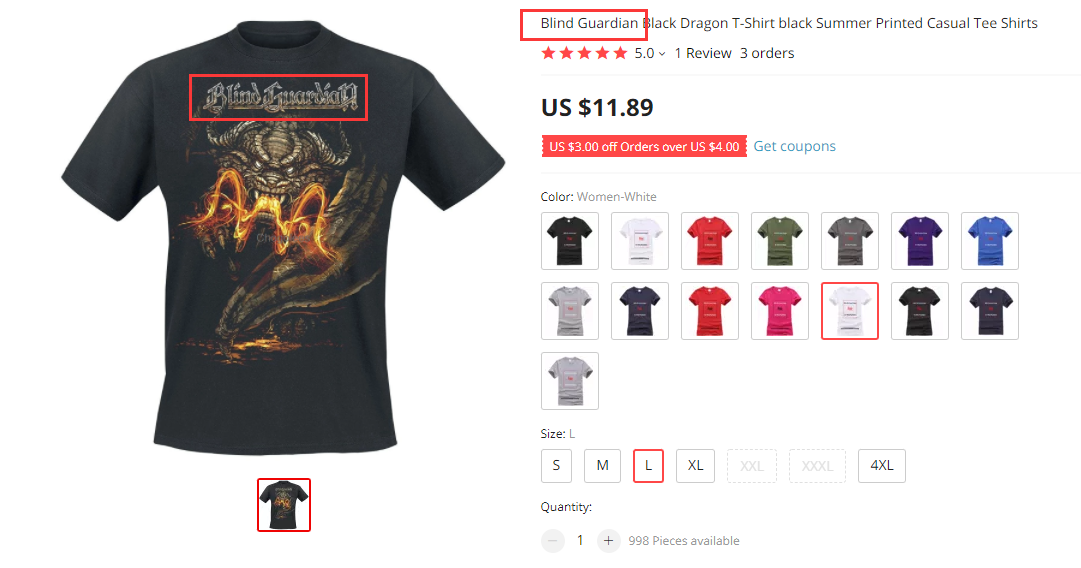Choose the army green shirt color option

(780, 241)
